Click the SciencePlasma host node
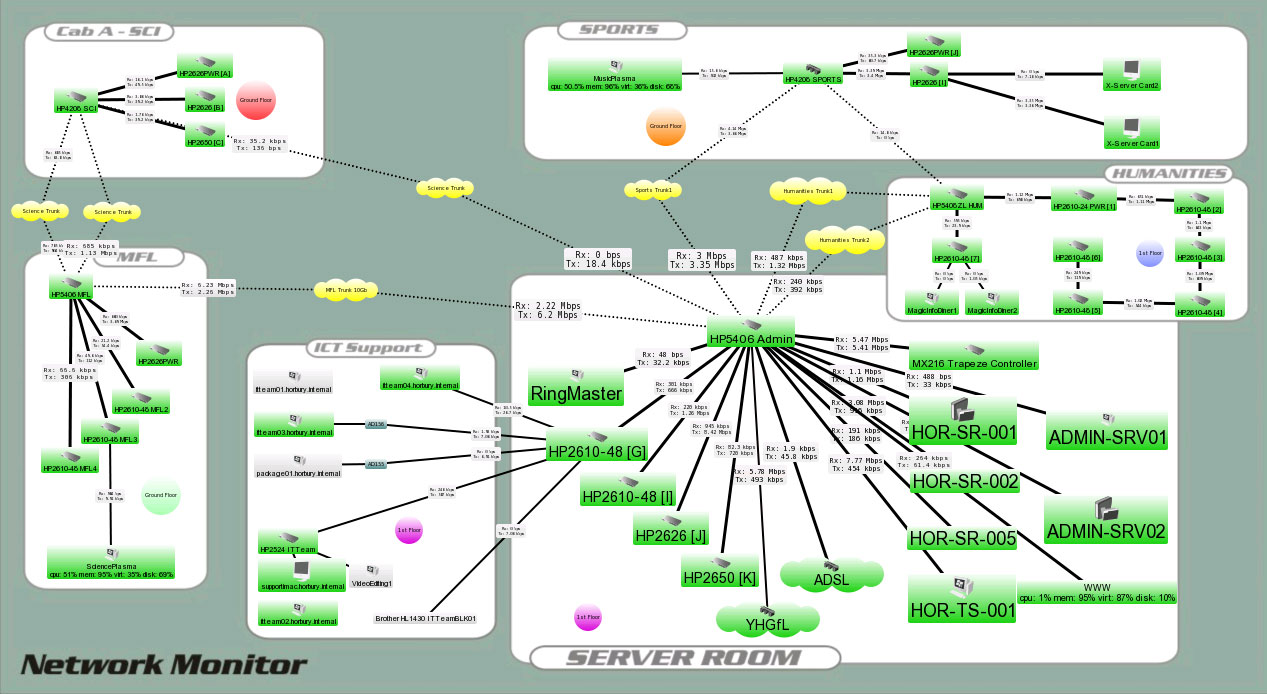Screen dimensions: 1267x694 point(111,564)
